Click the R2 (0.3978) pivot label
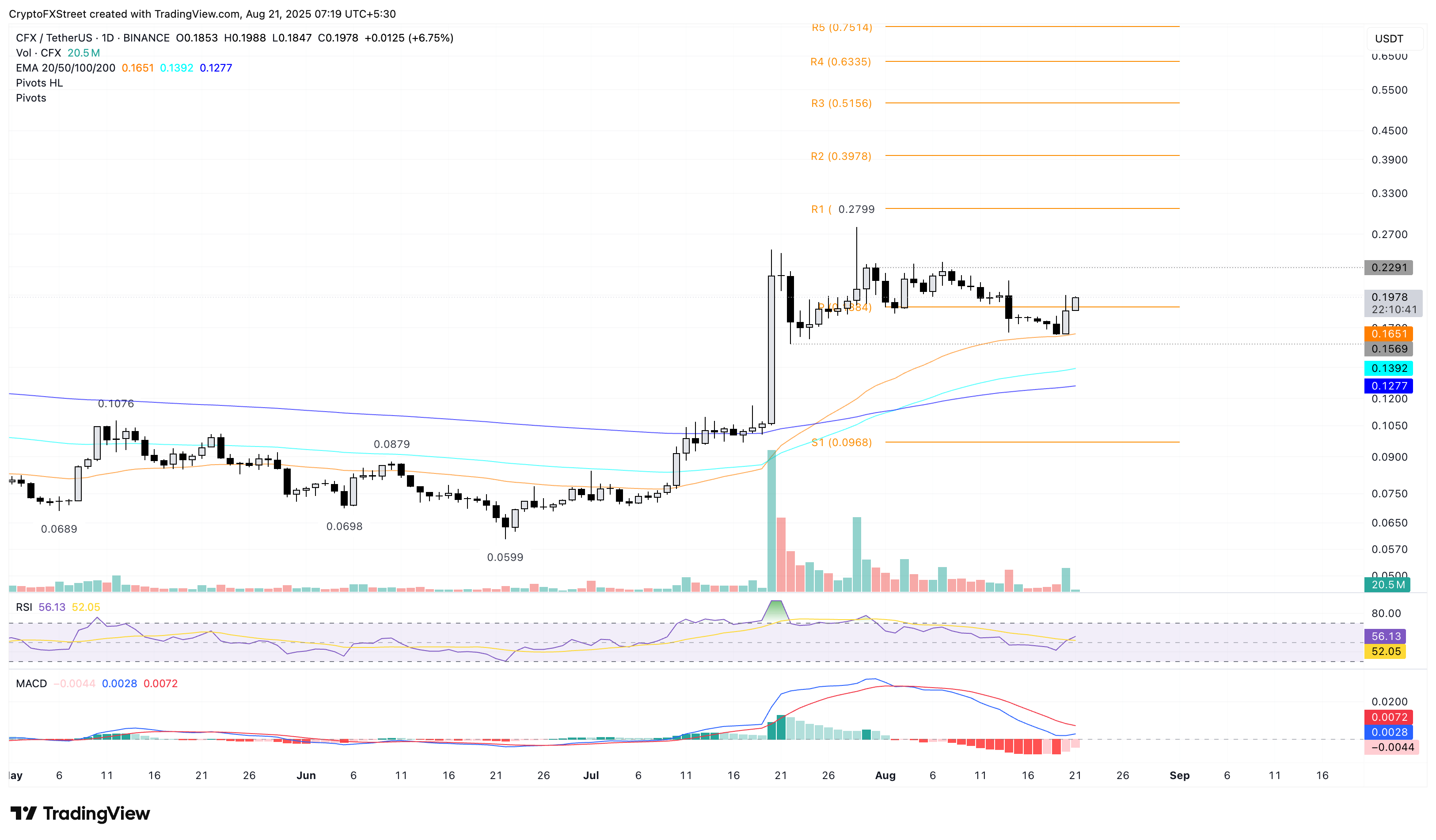Image resolution: width=1436 pixels, height=840 pixels. (x=840, y=156)
